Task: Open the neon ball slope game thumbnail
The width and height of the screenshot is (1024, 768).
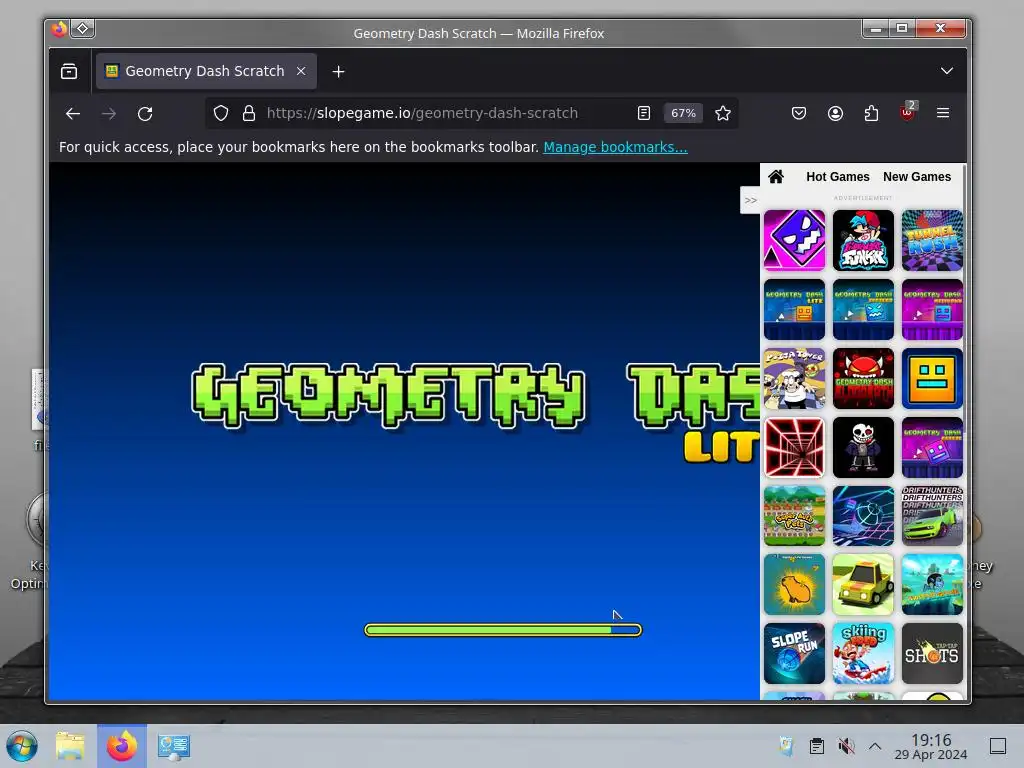Action: [863, 516]
